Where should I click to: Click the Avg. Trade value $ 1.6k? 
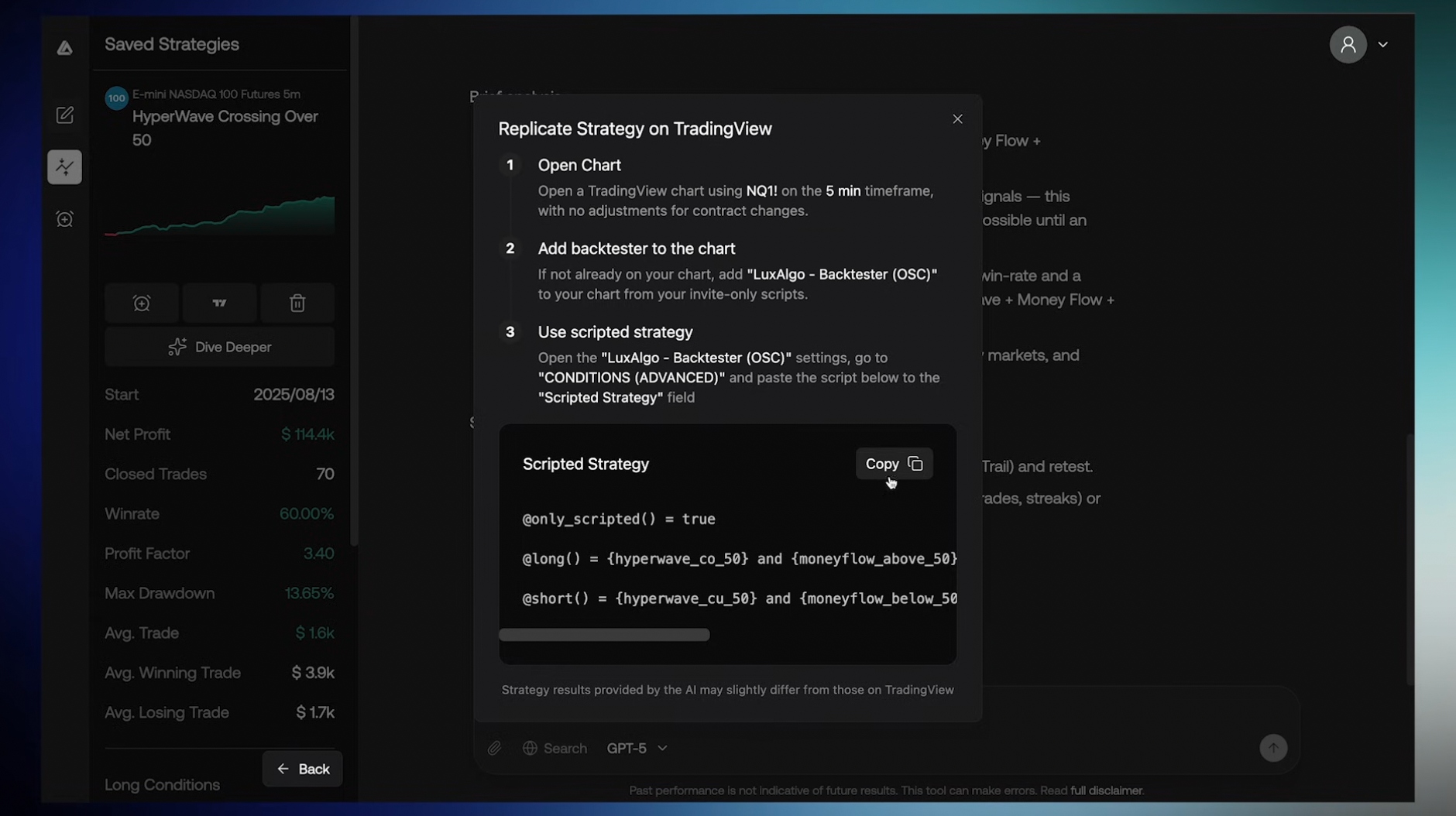pyautogui.click(x=315, y=633)
